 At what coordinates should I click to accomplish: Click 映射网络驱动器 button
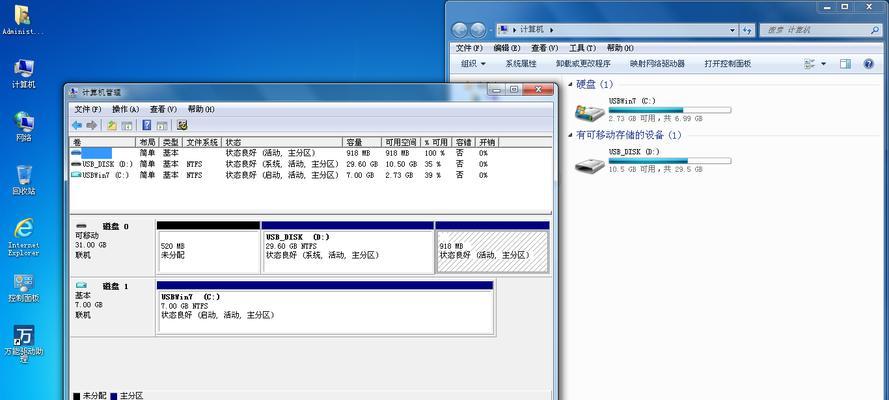coord(657,64)
